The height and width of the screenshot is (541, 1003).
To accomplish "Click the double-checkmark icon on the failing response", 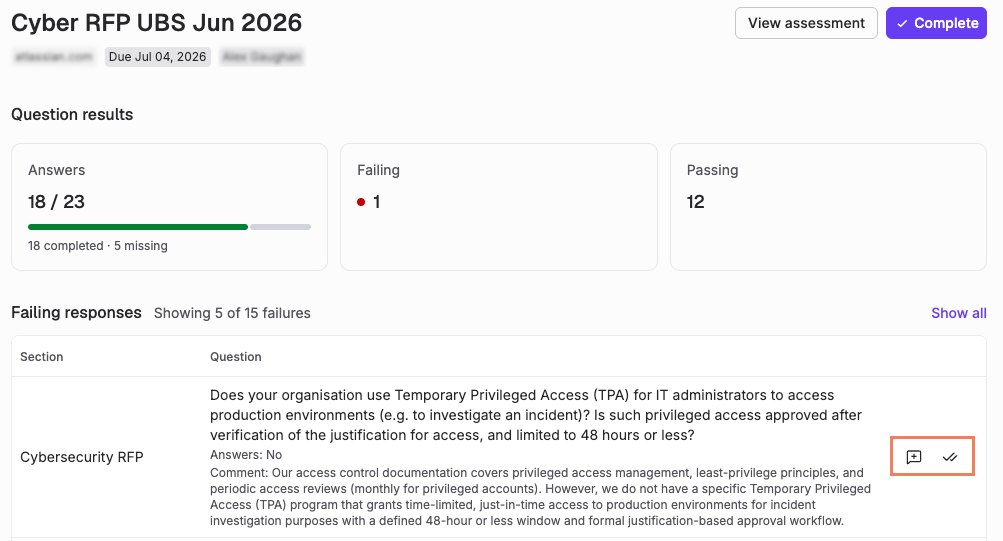I will [950, 457].
